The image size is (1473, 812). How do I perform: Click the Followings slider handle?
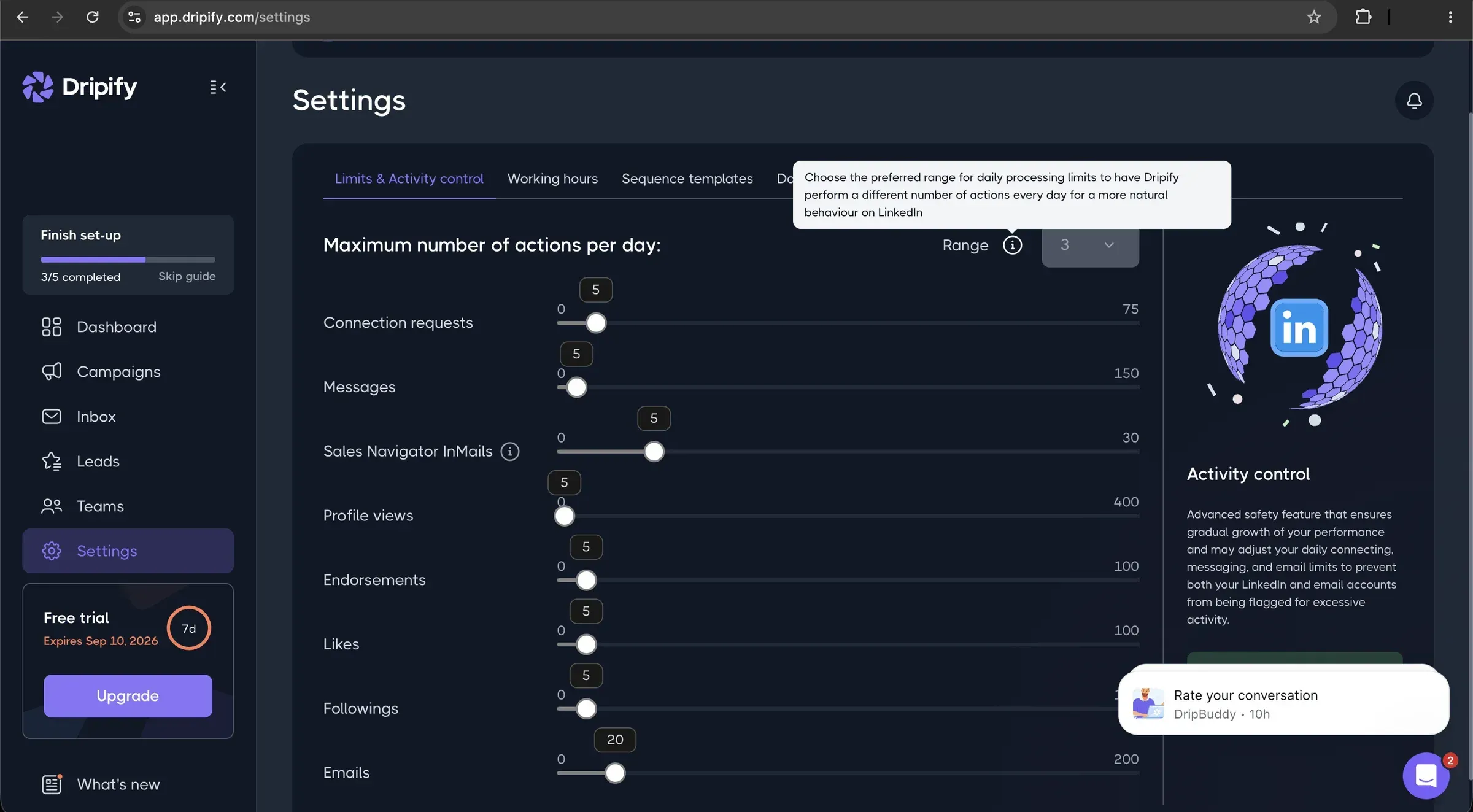click(x=586, y=709)
